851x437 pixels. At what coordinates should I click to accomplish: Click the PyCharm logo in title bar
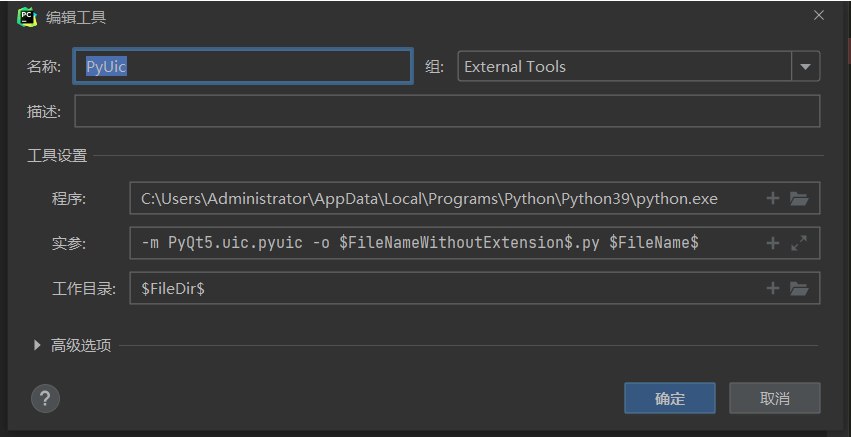pyautogui.click(x=27, y=16)
